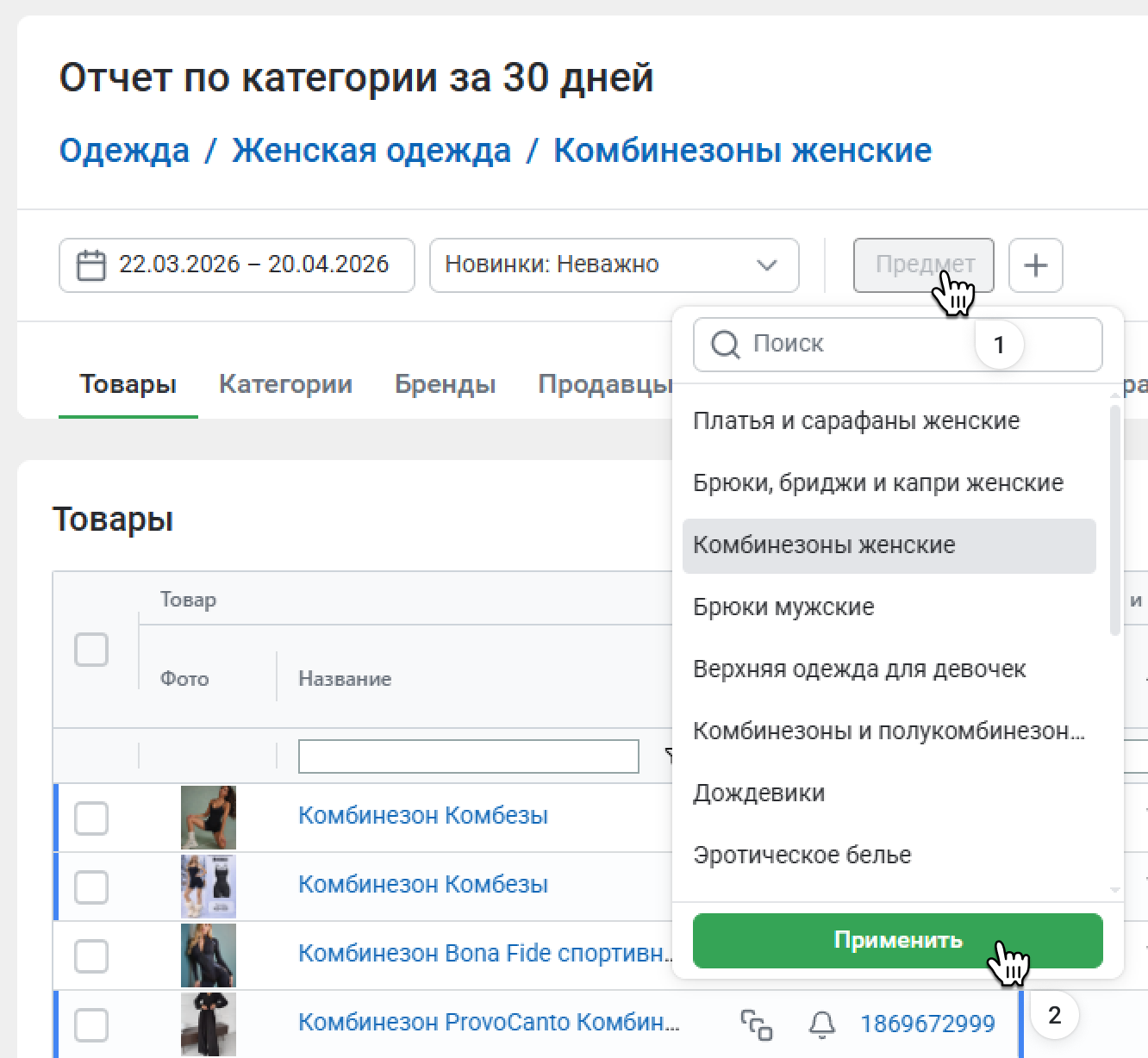
Task: Switch to the Бренды tab
Action: point(445,384)
